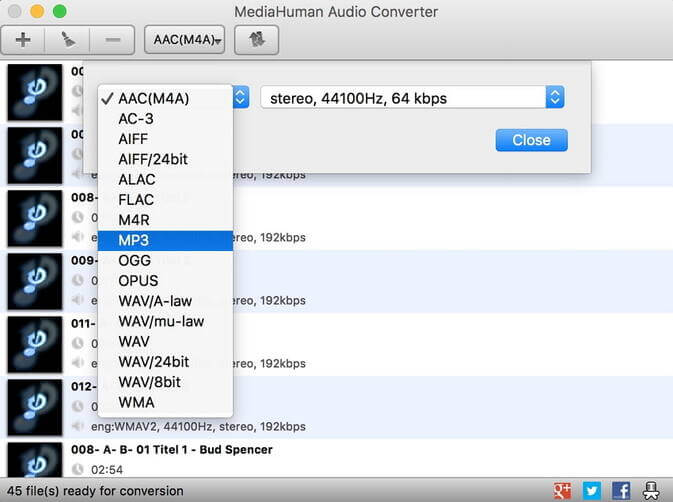Click the 009- track album art thumbnail
673x502 pixels.
pos(35,281)
